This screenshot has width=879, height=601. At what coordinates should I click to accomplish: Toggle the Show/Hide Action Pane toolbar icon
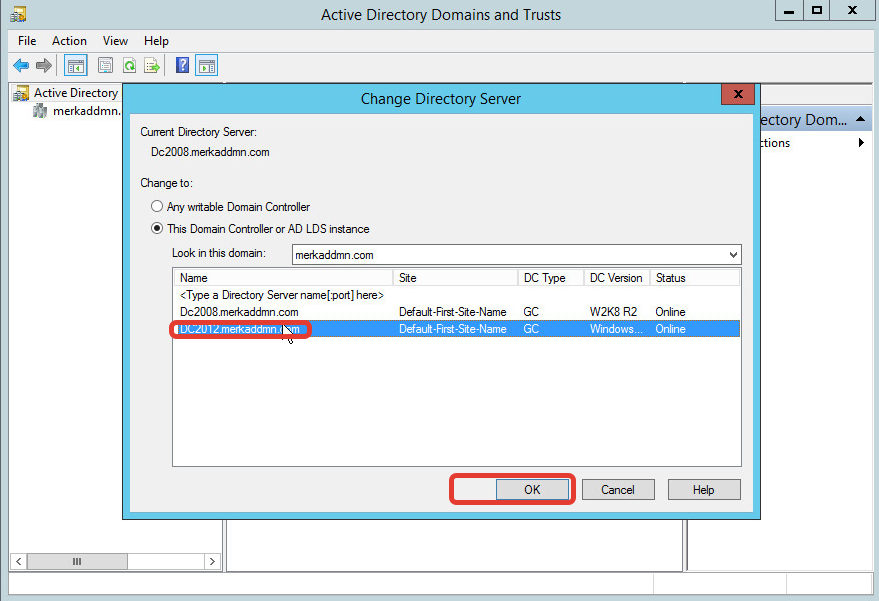[x=206, y=66]
